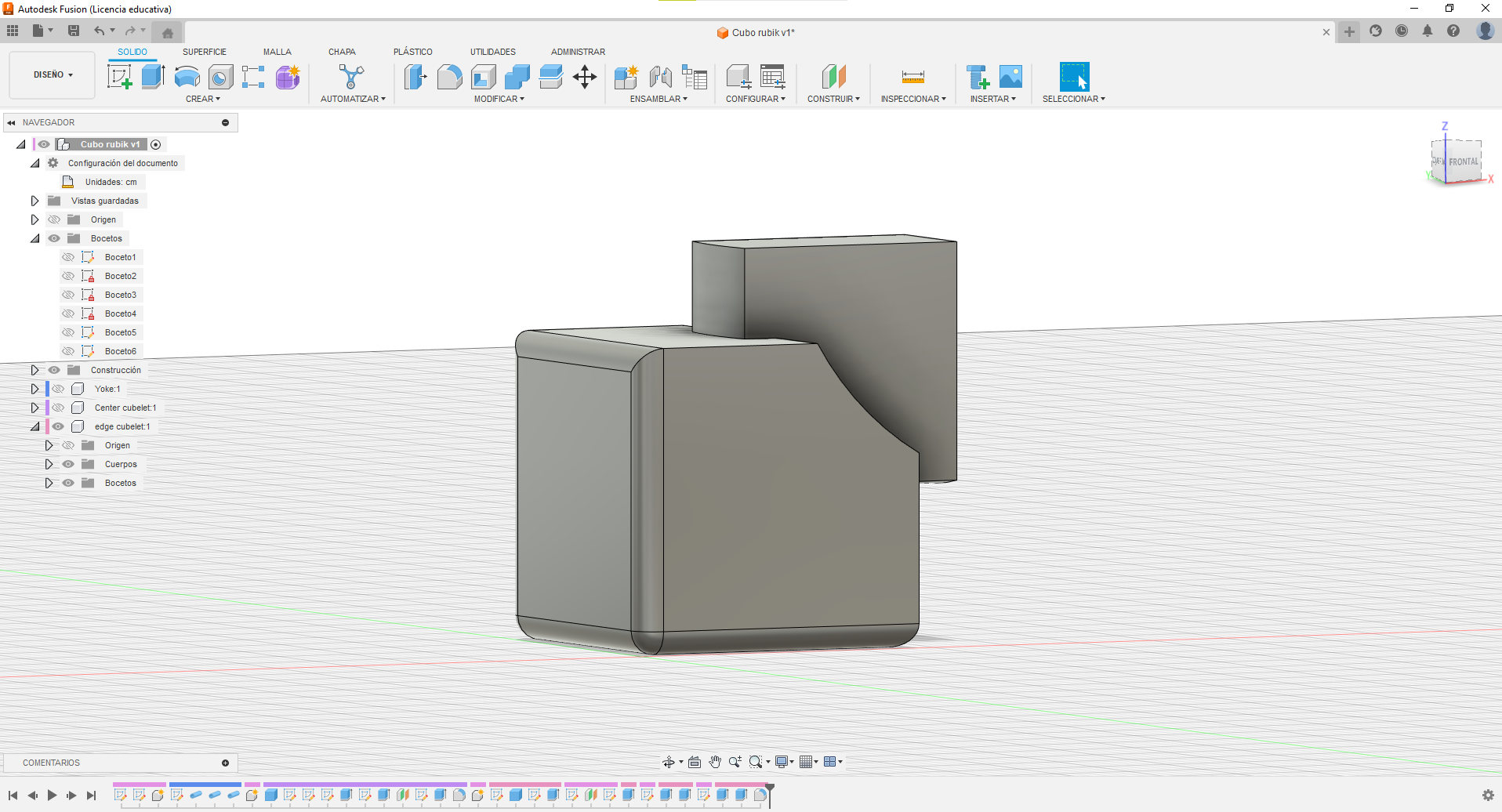Screen dimensions: 1502x812
Task: Expand the Yoke:1 component tree
Action: point(34,389)
